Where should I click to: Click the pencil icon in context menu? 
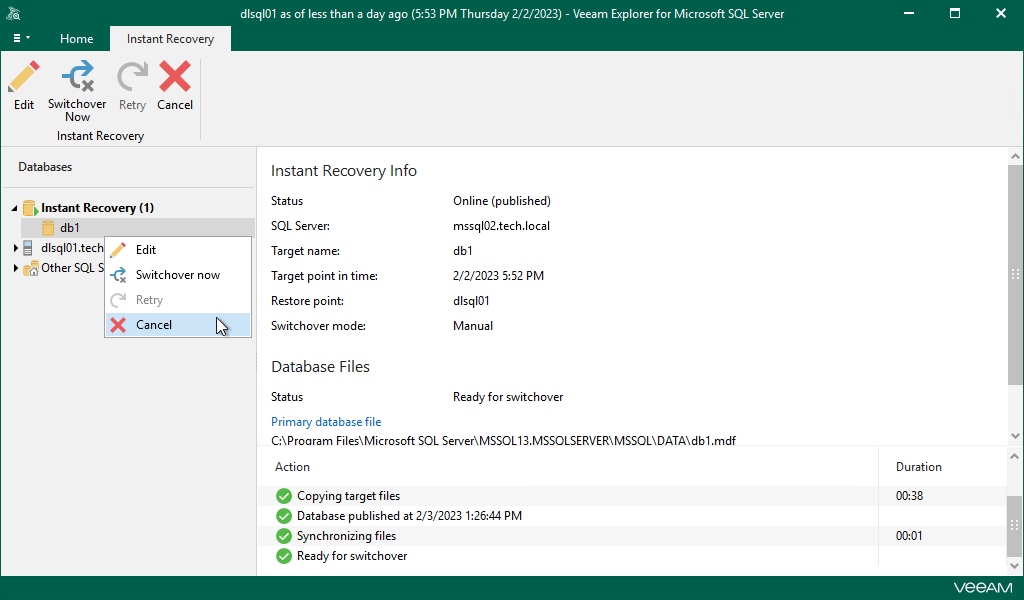(x=118, y=249)
